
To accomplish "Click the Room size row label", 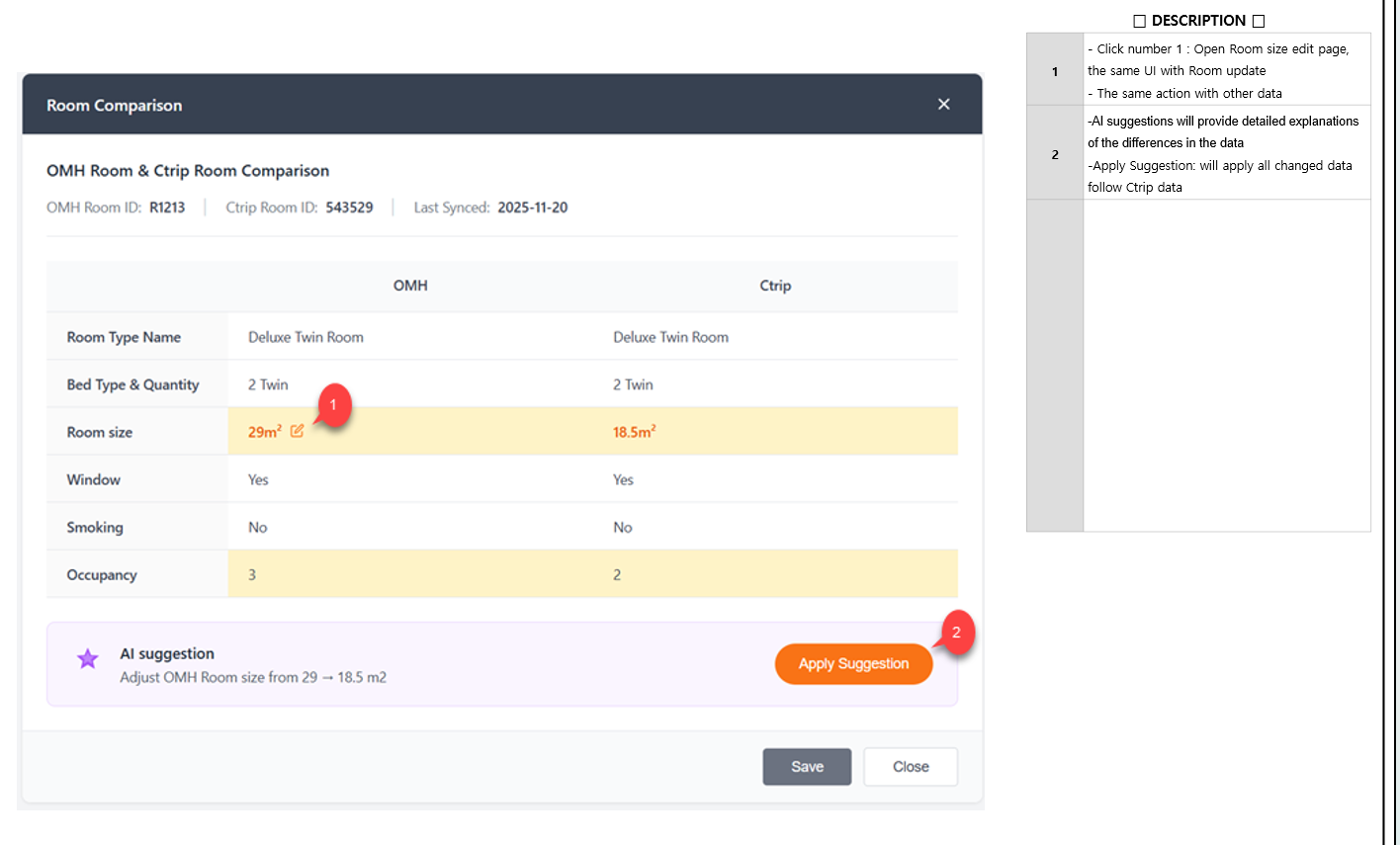I will (100, 432).
